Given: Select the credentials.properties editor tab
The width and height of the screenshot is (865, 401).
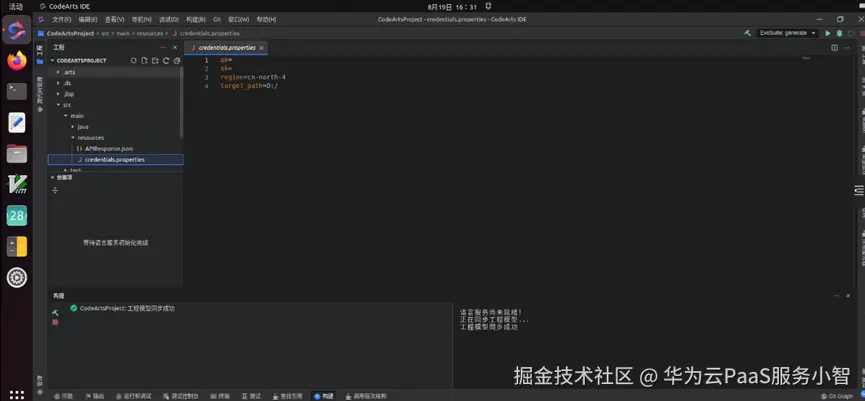Looking at the screenshot, I should (226, 48).
